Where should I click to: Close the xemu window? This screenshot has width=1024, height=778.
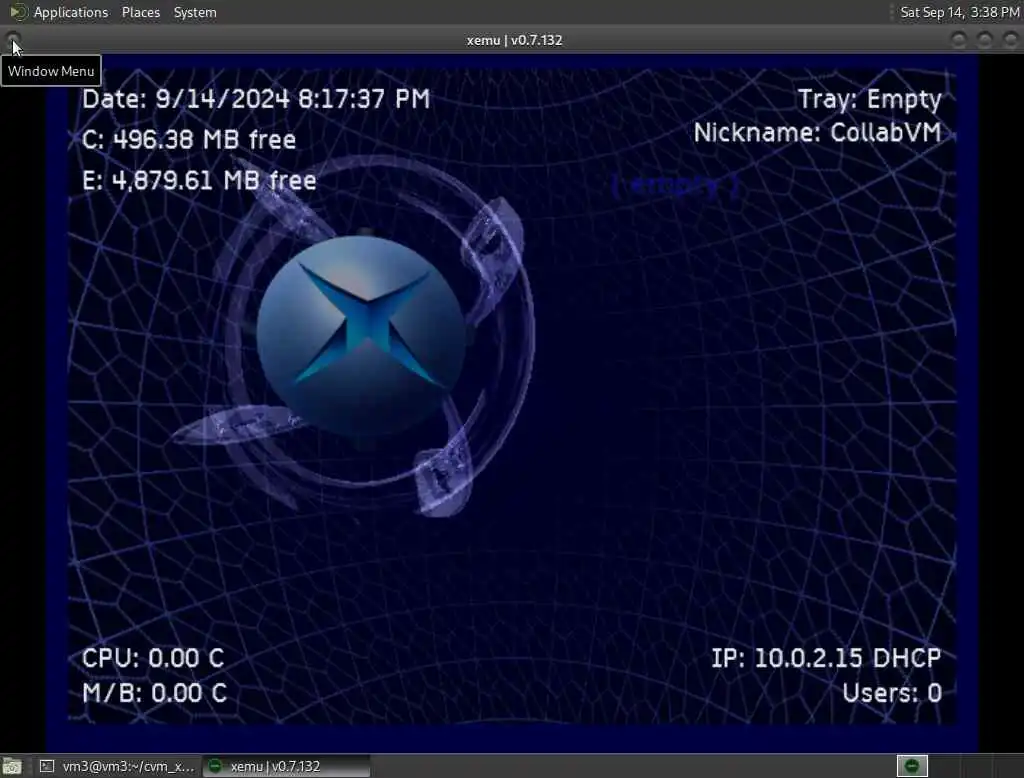[1010, 40]
